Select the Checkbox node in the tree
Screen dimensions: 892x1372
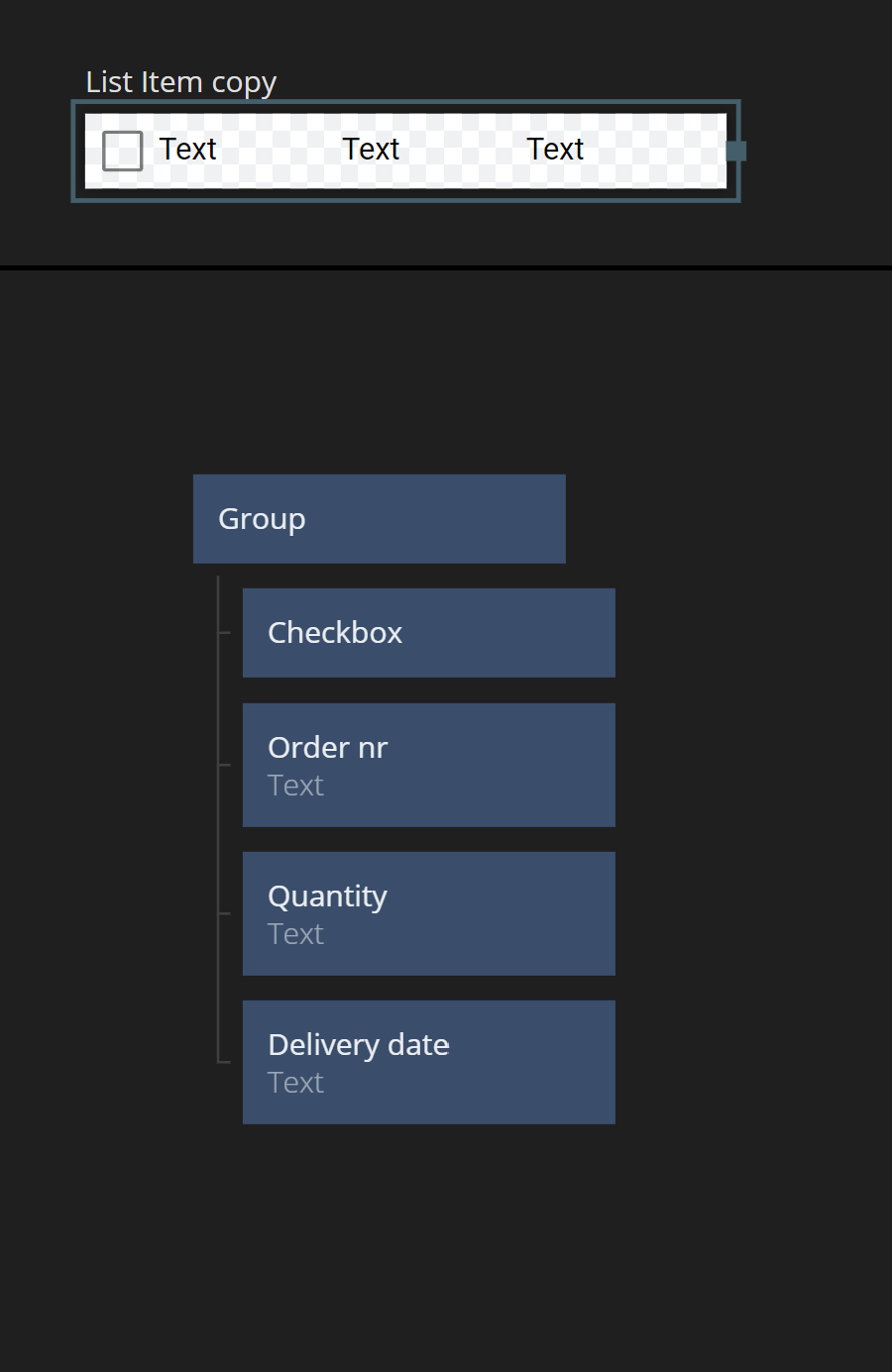pyautogui.click(x=428, y=633)
